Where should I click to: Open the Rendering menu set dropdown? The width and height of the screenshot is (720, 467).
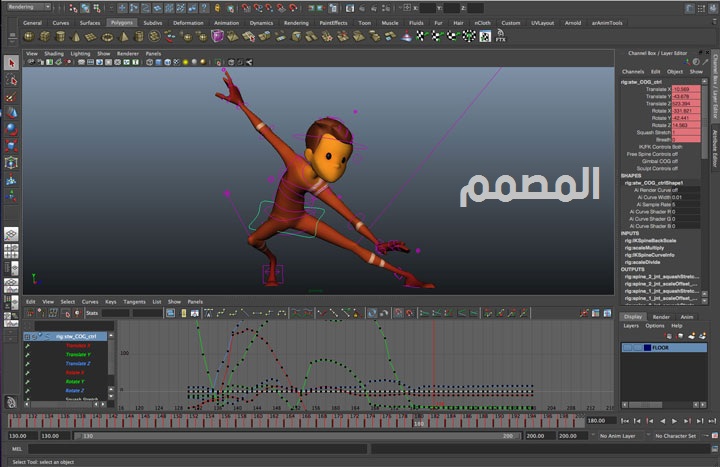pos(29,7)
